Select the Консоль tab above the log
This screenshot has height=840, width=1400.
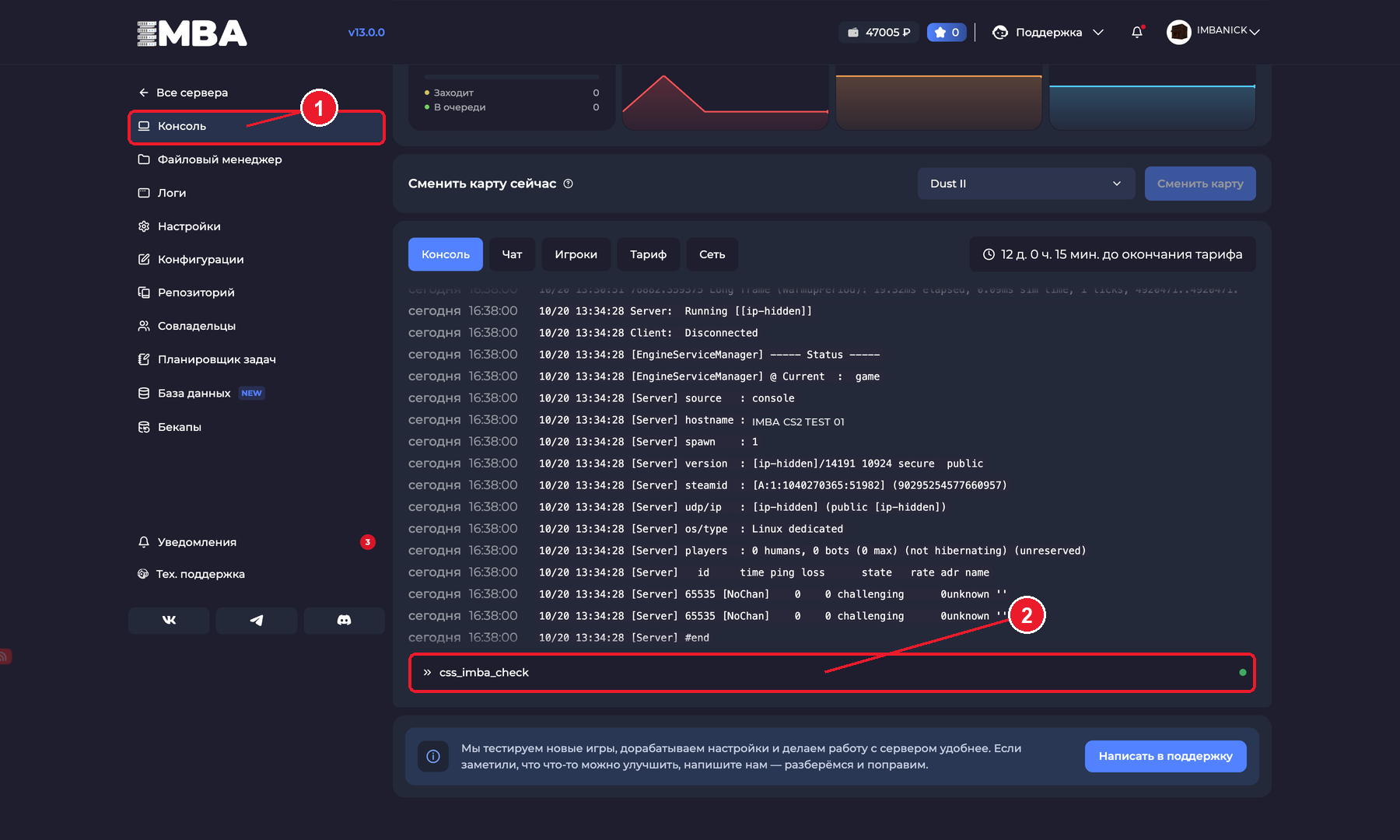point(446,254)
